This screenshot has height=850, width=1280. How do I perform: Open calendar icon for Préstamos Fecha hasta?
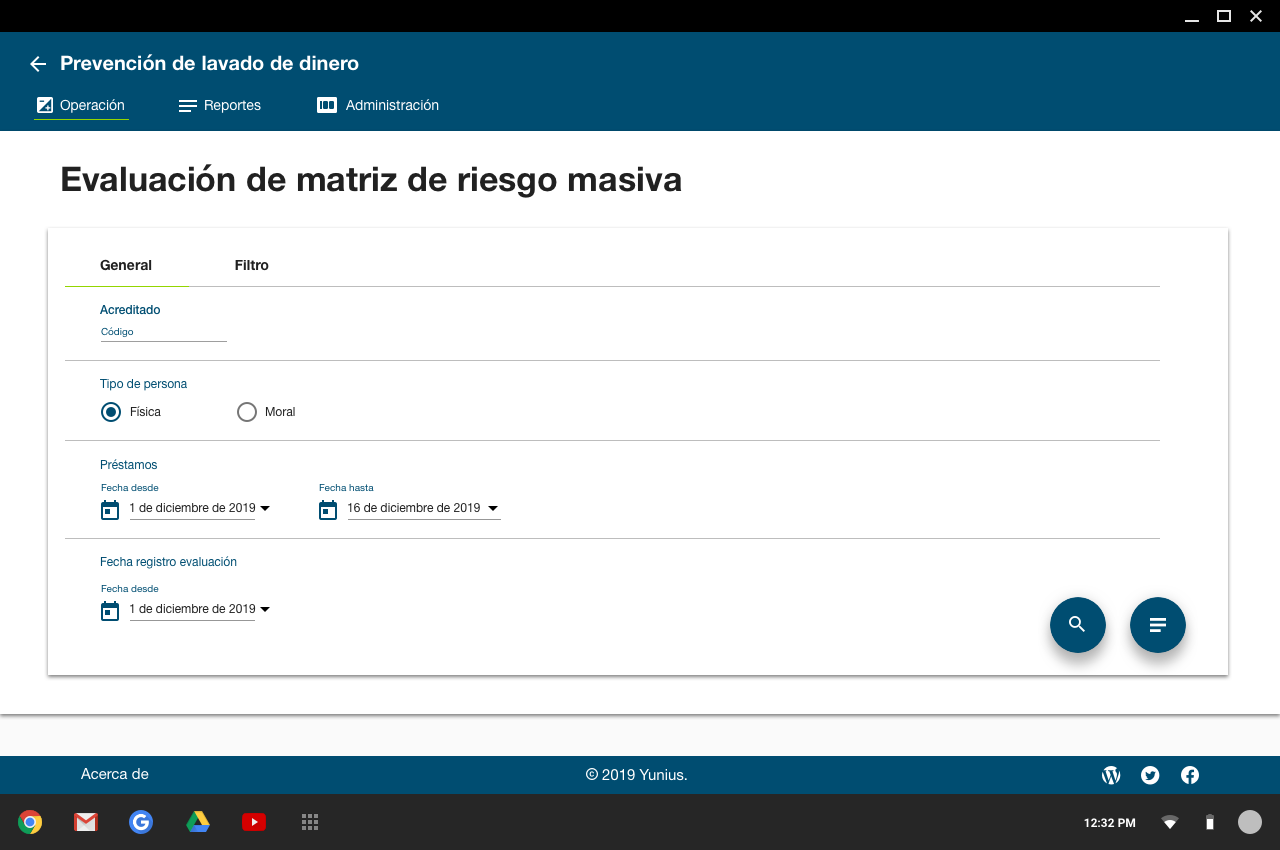(328, 510)
